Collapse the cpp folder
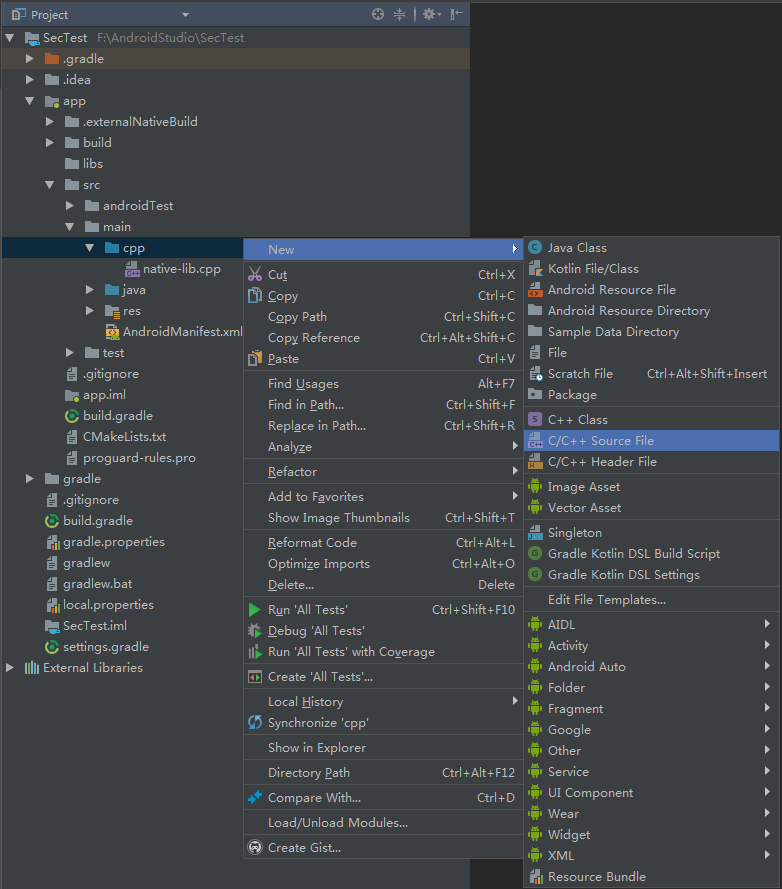The height and width of the screenshot is (889, 782). [90, 248]
